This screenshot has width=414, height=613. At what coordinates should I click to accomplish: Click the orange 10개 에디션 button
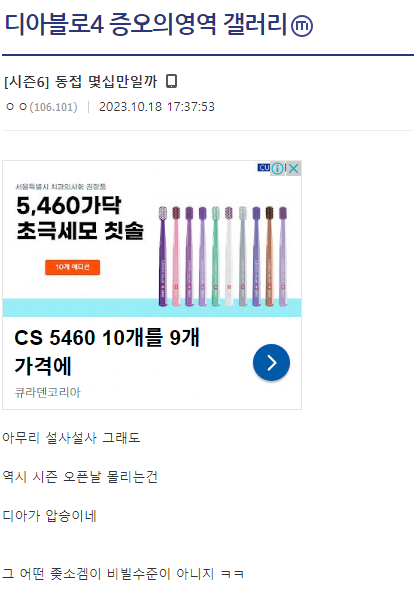[72, 267]
